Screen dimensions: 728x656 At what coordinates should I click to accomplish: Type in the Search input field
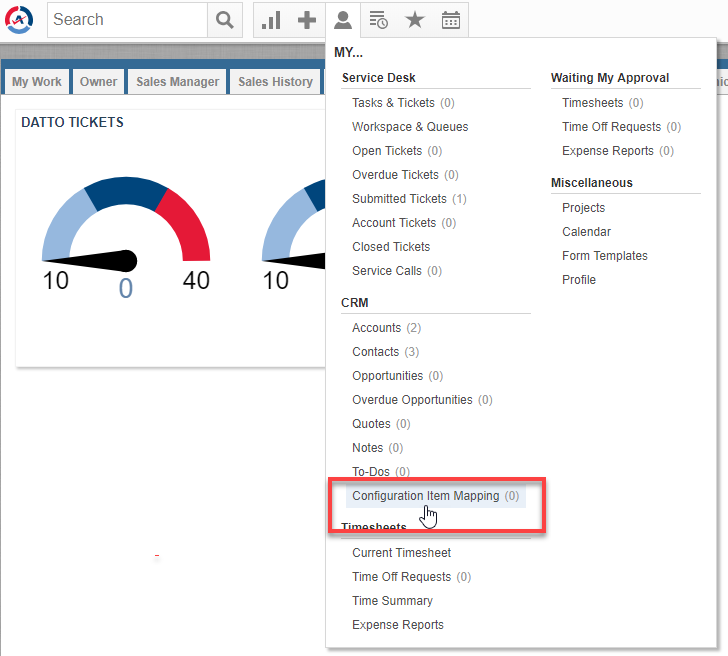(x=127, y=20)
